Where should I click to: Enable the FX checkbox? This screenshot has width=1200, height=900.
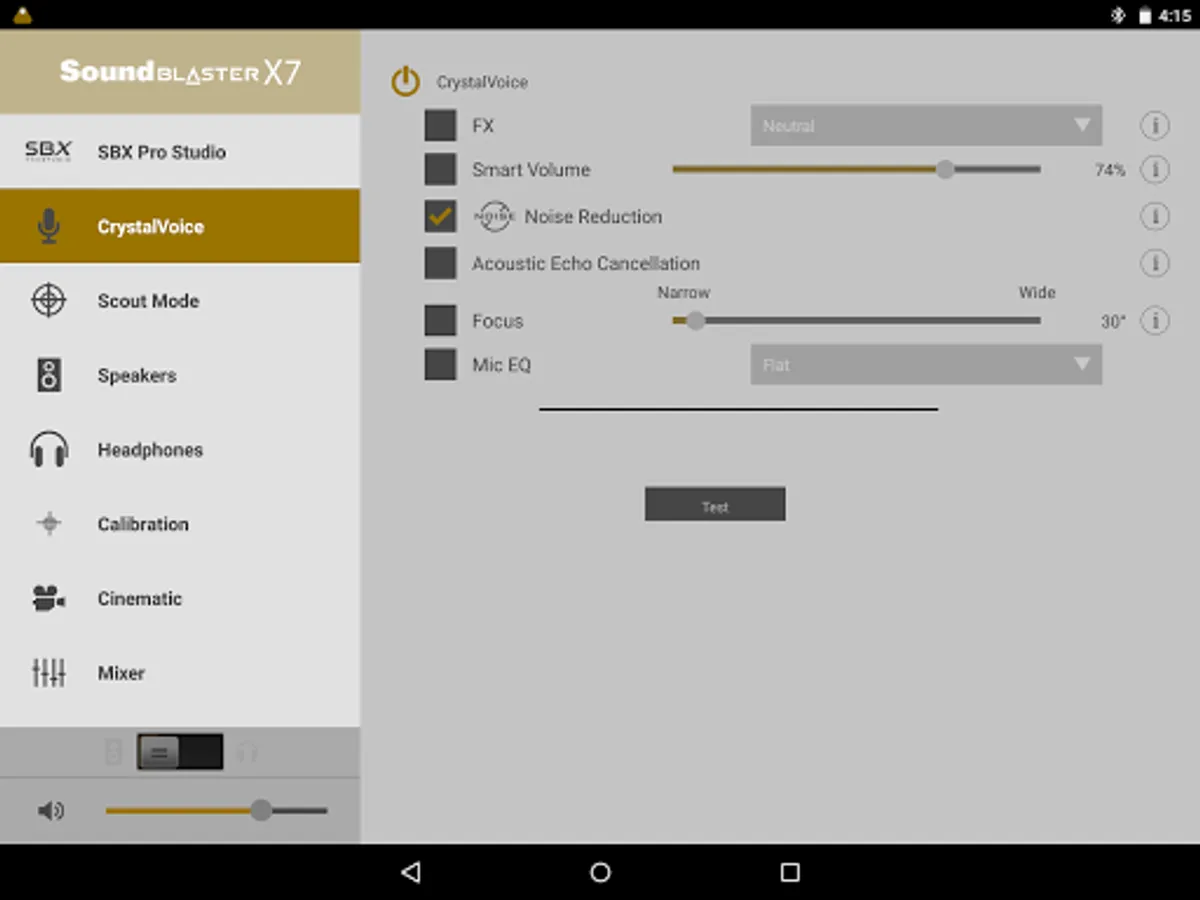click(x=440, y=126)
